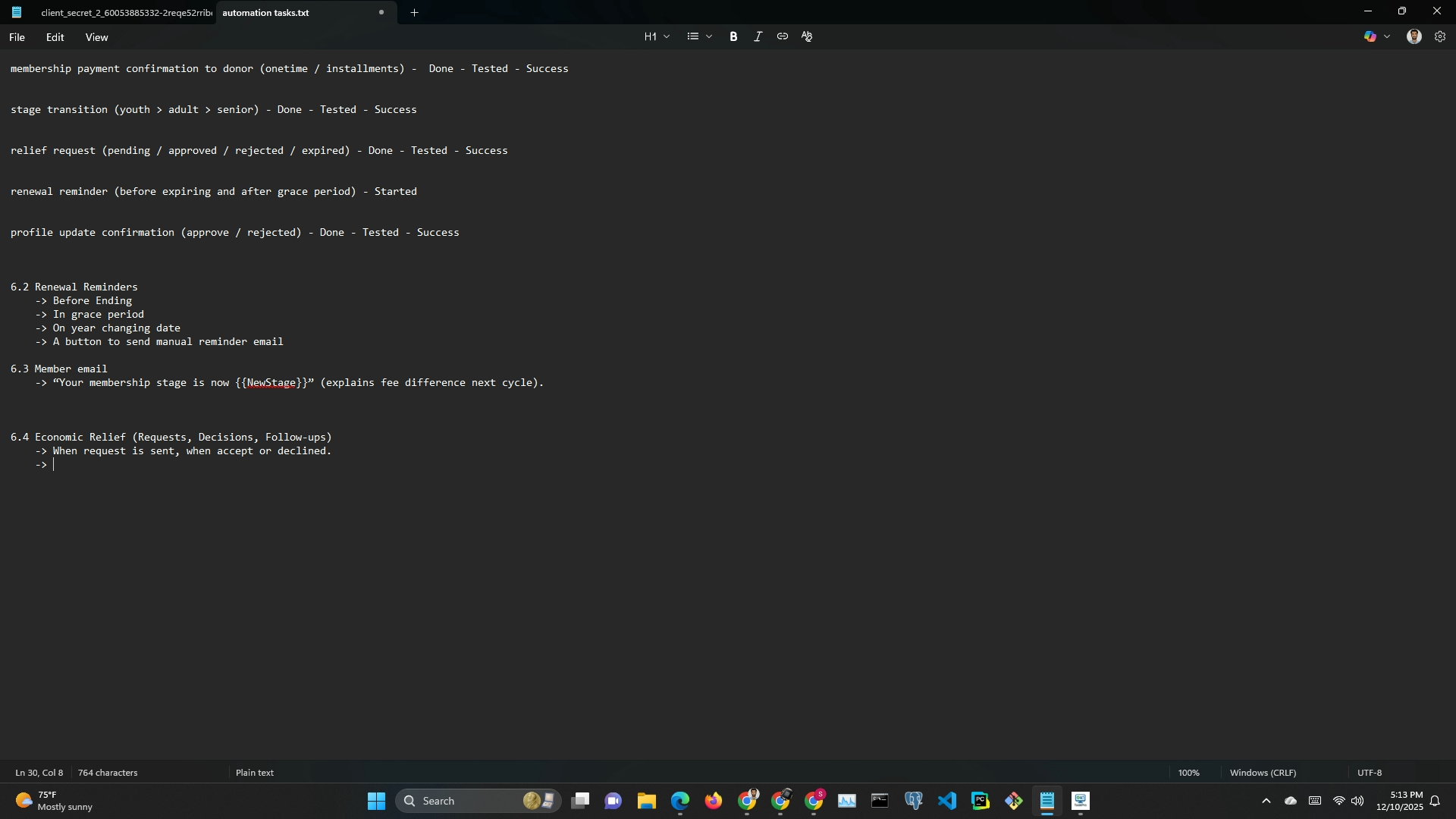Open the user account avatar

tap(1414, 36)
